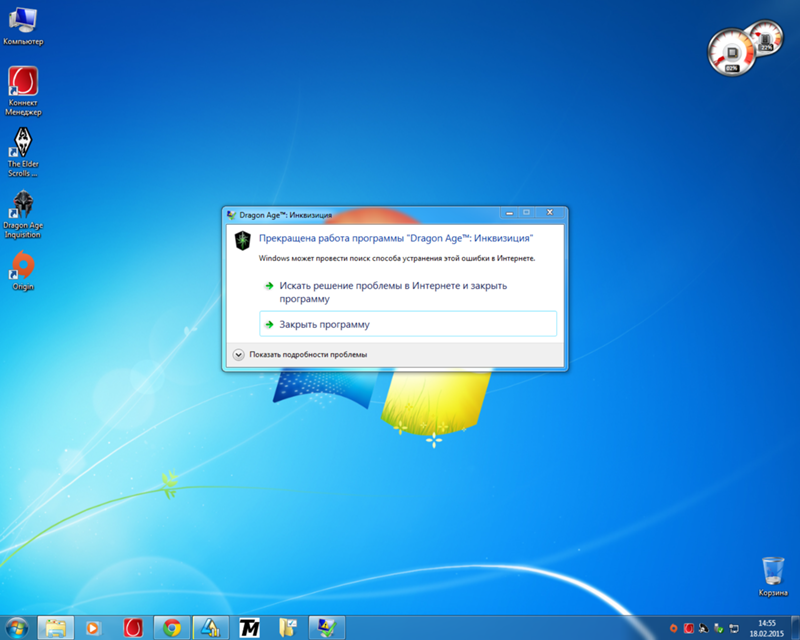800x640 pixels.
Task: Select The Elder Scrolls desktop shortcut
Action: (x=23, y=152)
